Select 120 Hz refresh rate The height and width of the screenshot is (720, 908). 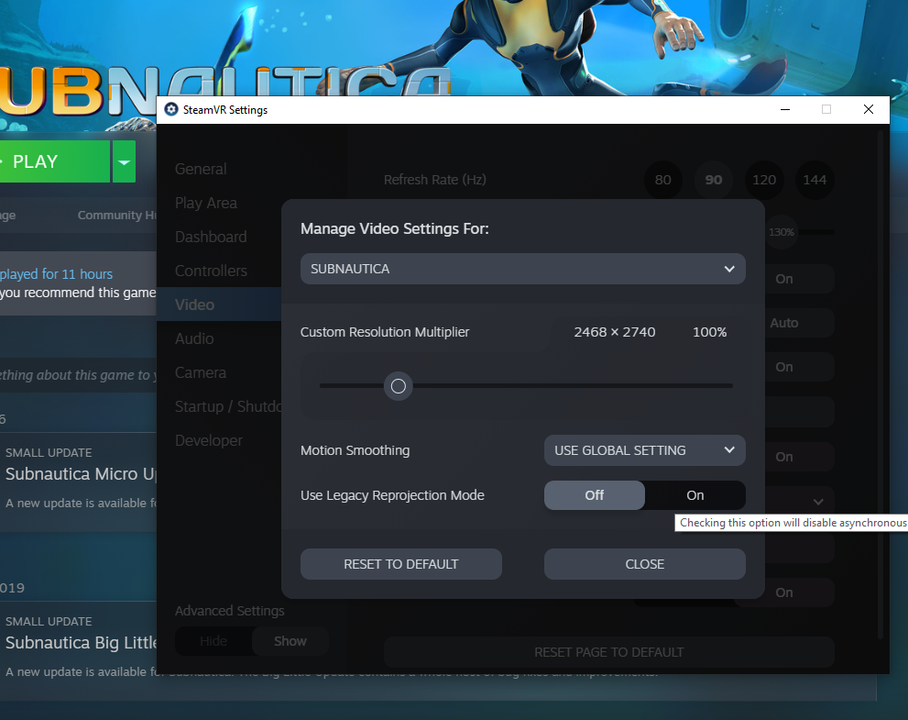point(764,180)
